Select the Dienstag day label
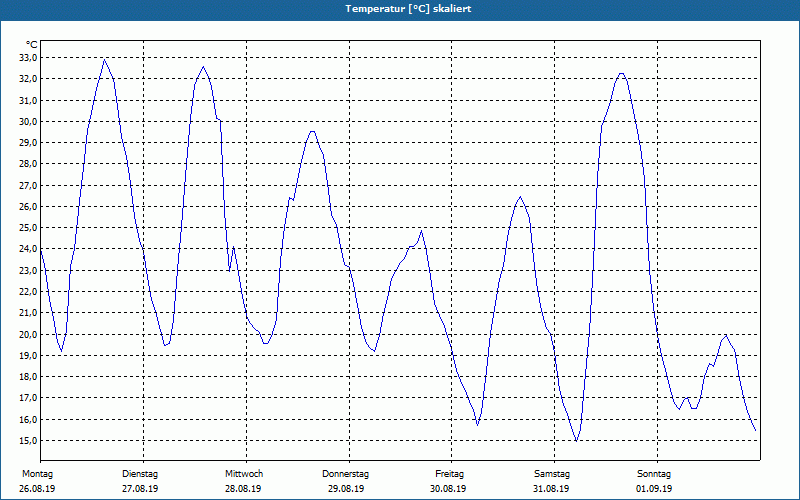 pos(140,474)
